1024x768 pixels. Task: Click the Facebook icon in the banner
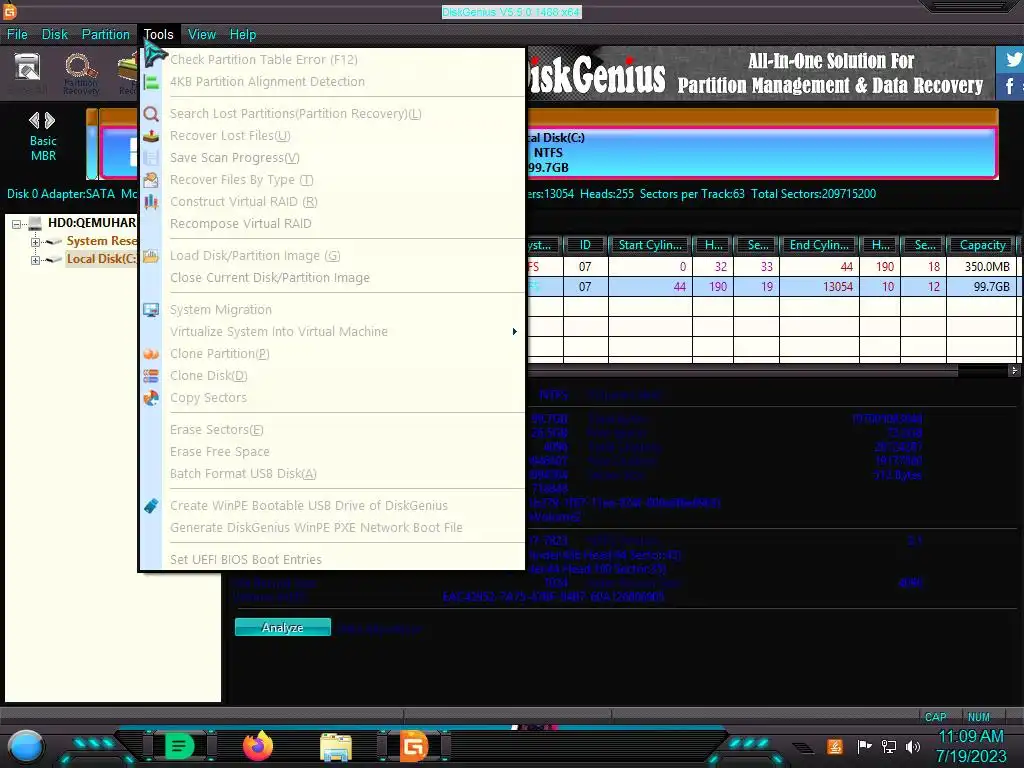click(x=1011, y=86)
